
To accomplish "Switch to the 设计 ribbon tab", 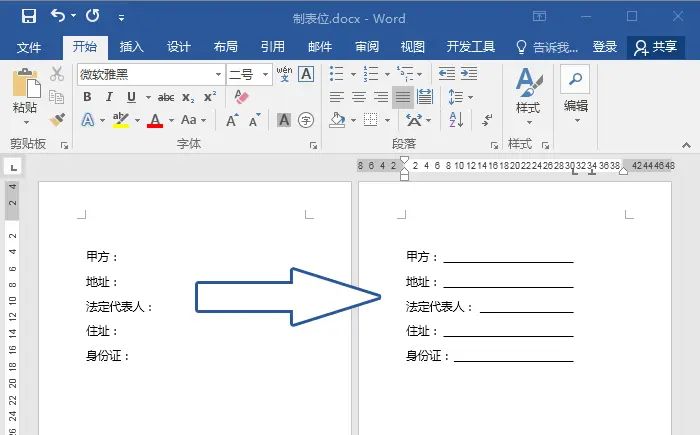I will click(x=179, y=47).
